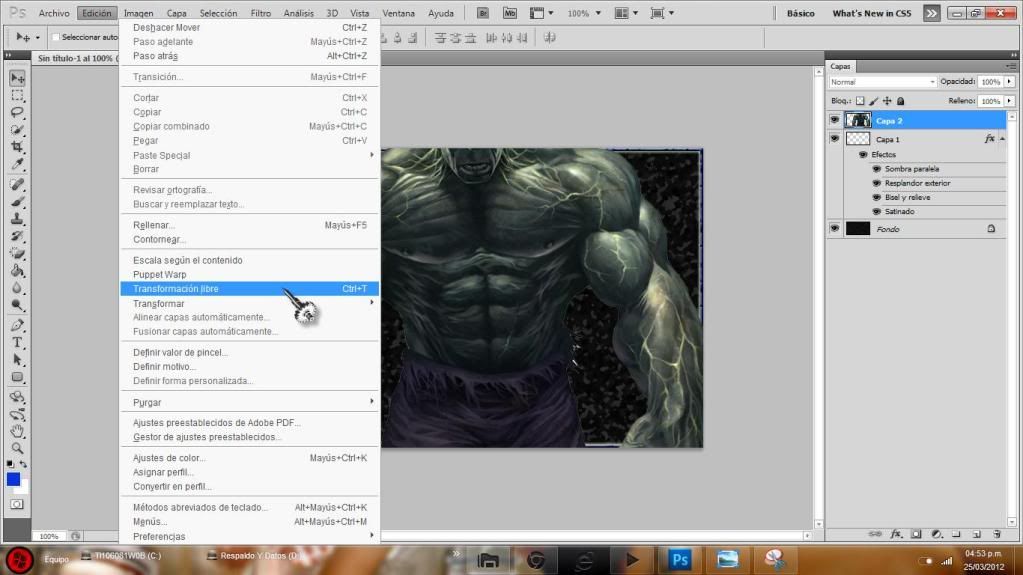Select the Pen tool
1023x575 pixels.
pos(18,325)
